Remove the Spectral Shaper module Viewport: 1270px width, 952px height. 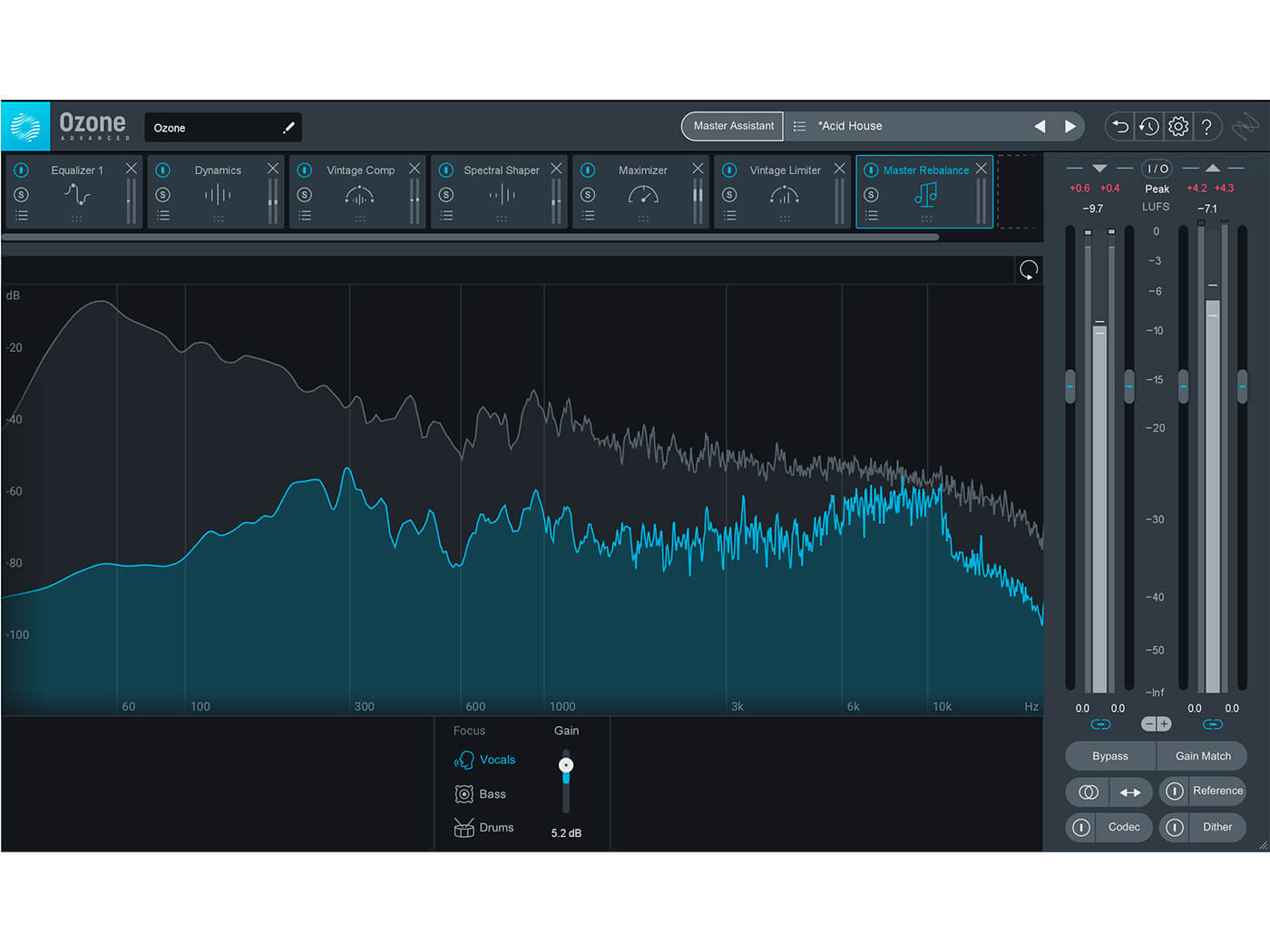pyautogui.click(x=556, y=169)
